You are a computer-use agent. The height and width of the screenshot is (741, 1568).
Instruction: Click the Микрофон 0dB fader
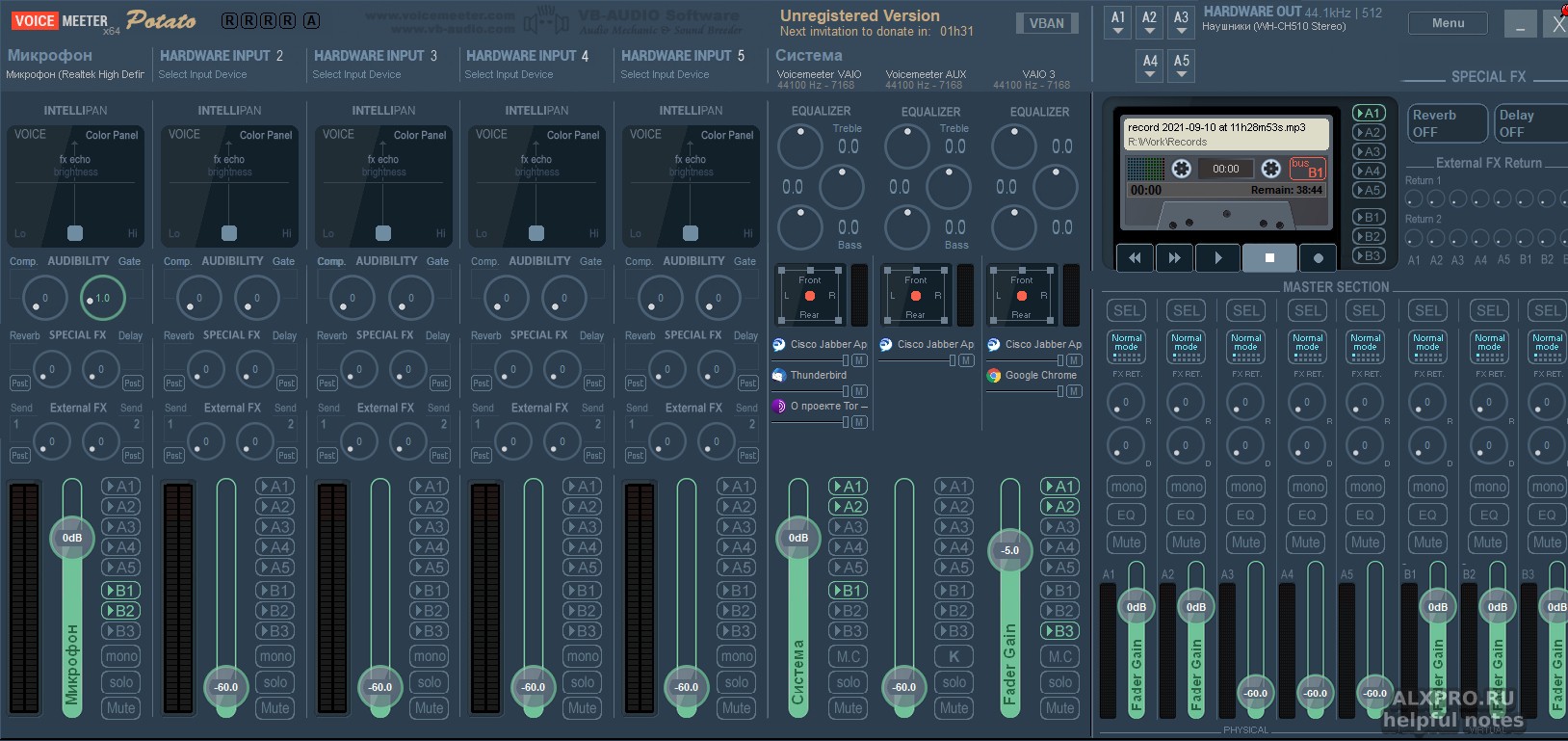(72, 538)
